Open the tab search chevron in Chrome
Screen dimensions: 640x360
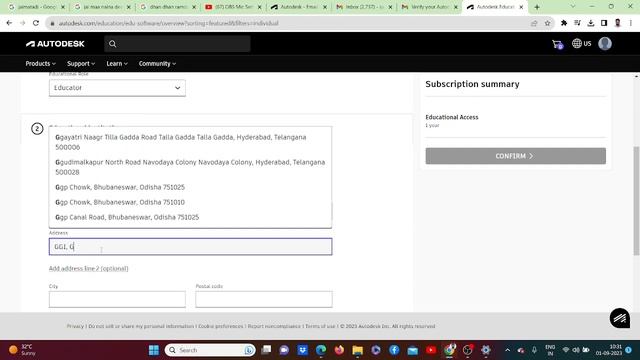(x=573, y=7)
